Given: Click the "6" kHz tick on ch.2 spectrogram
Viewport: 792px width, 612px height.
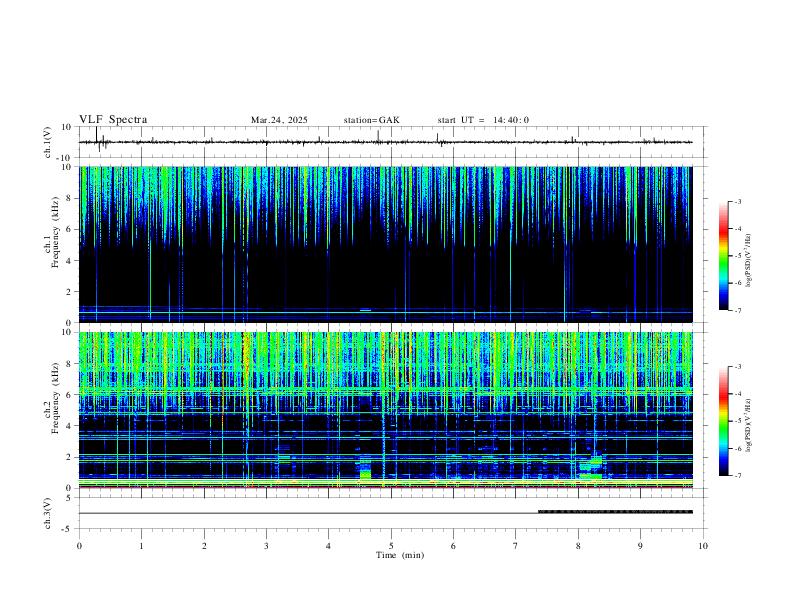Looking at the screenshot, I should click(x=69, y=395).
